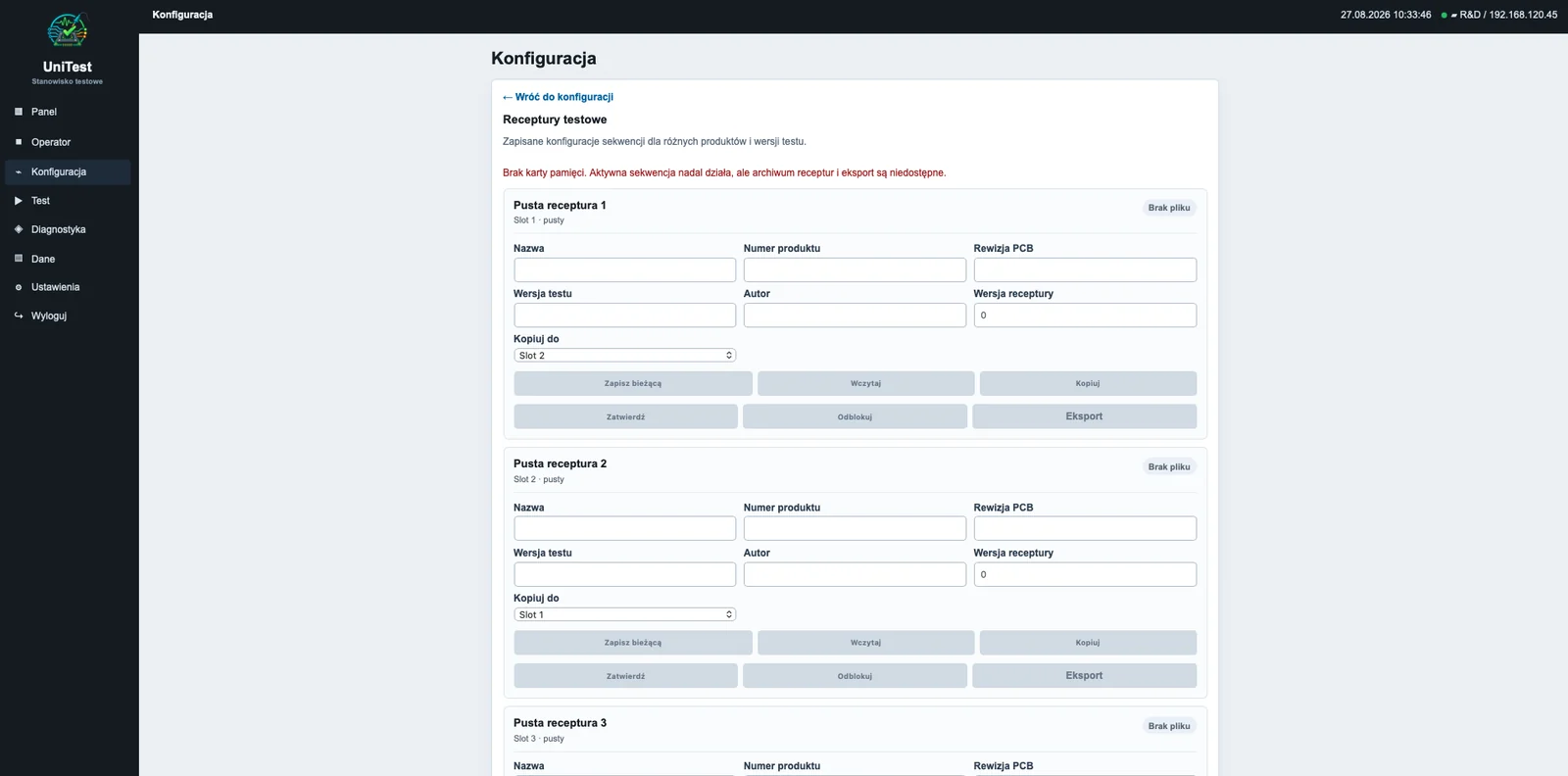Click Zapisz bieżącą in Pusta receptura 2
The height and width of the screenshot is (776, 1568).
coord(633,643)
